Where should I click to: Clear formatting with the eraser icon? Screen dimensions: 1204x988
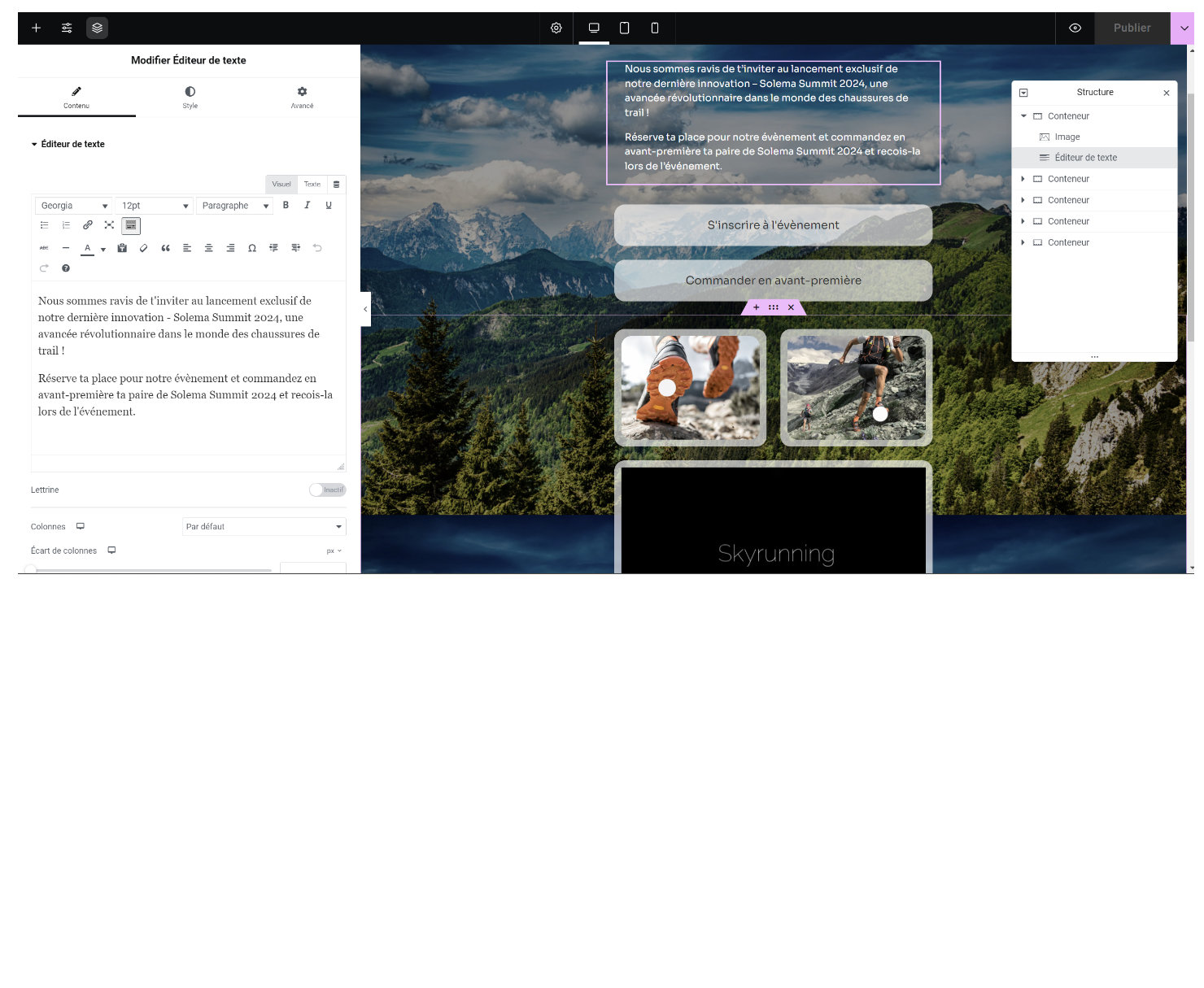pos(143,248)
